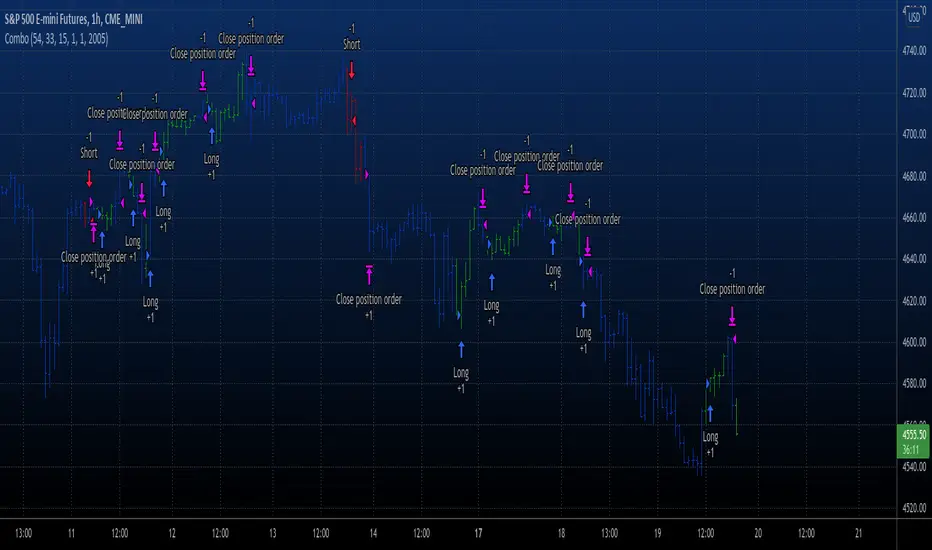Click the 4600.00 price axis label
This screenshot has width=932, height=550.
[x=914, y=342]
